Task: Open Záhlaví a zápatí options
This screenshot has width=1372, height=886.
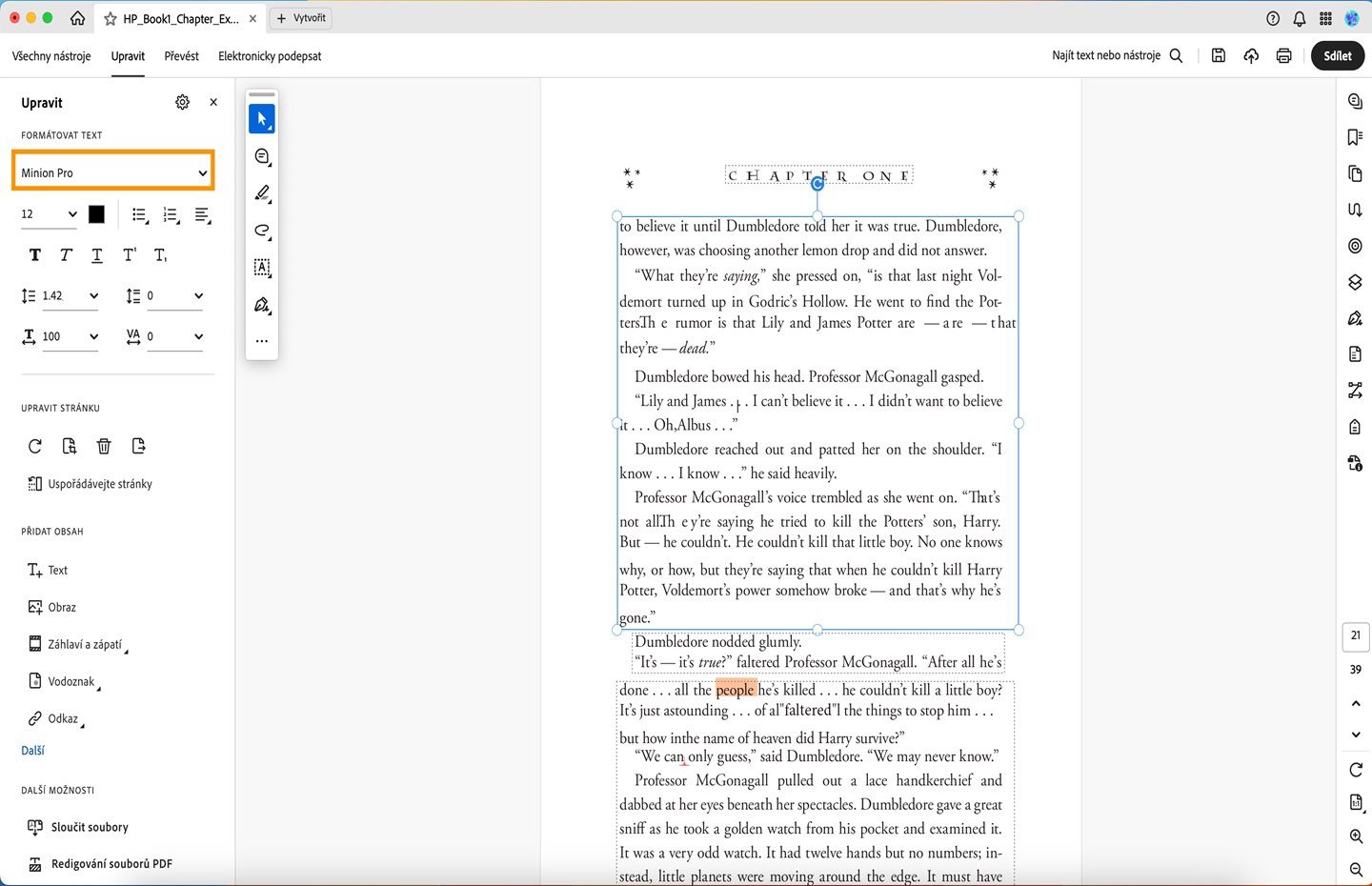Action: 76,645
